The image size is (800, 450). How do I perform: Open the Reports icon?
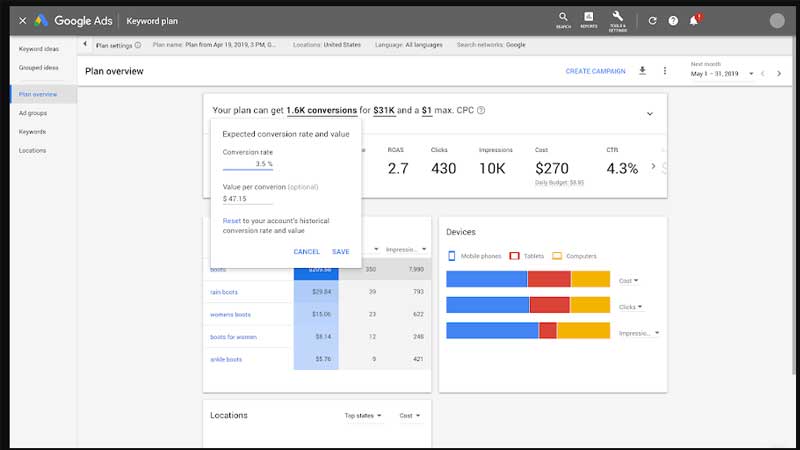point(588,20)
